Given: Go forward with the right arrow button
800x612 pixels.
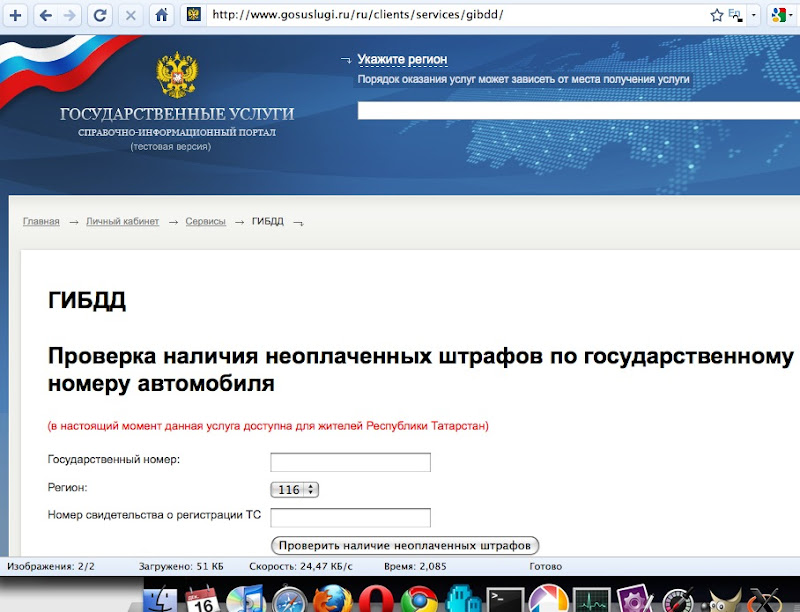Looking at the screenshot, I should pos(69,15).
